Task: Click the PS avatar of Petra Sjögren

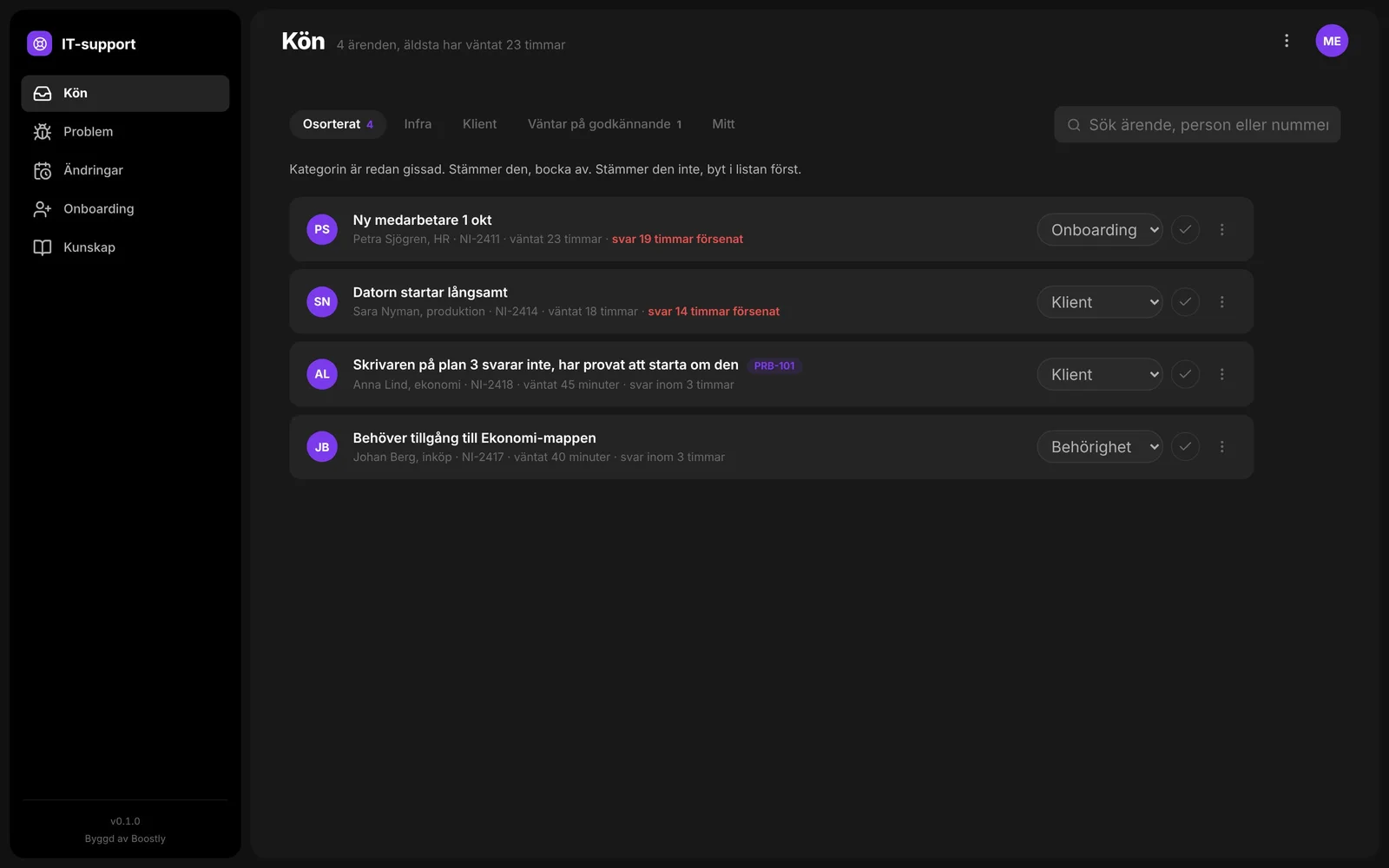Action: [322, 229]
